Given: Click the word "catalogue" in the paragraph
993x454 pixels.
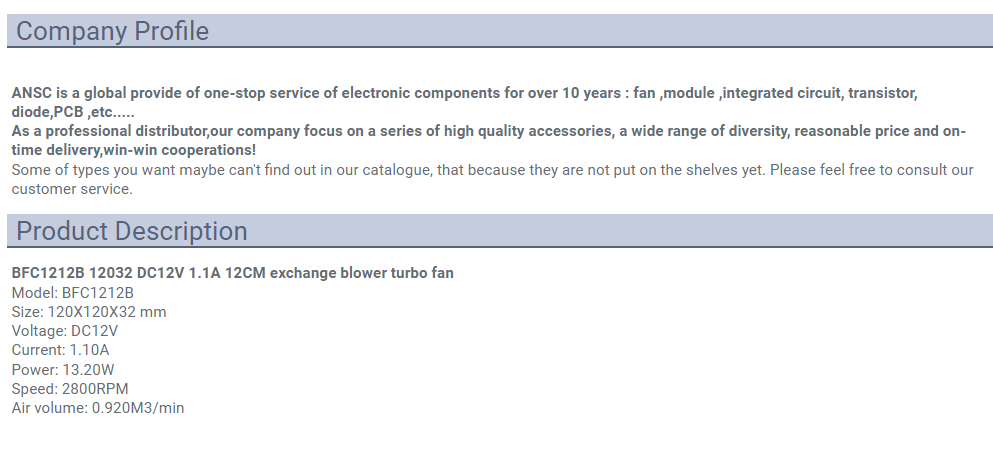Looking at the screenshot, I should 396,170.
